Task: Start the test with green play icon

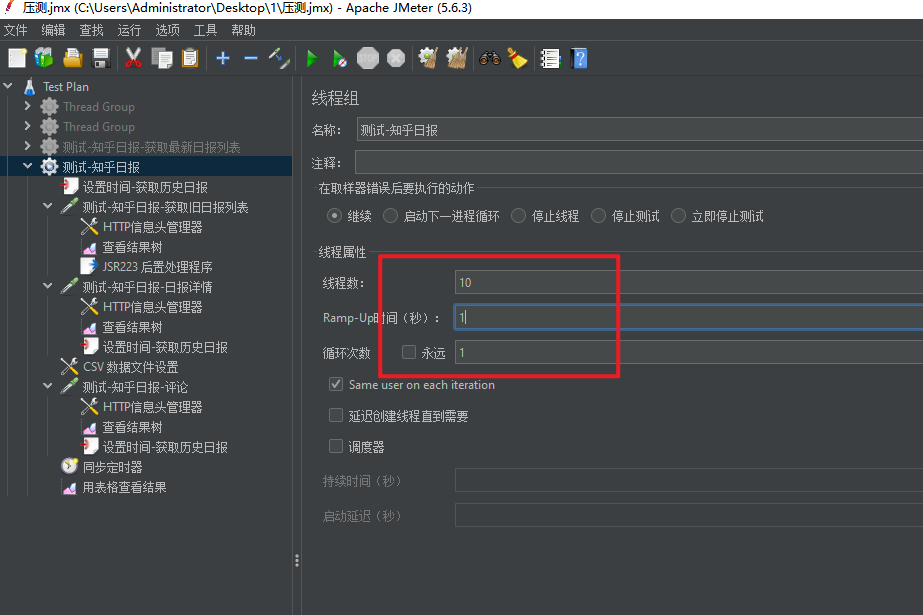Action: [x=312, y=58]
